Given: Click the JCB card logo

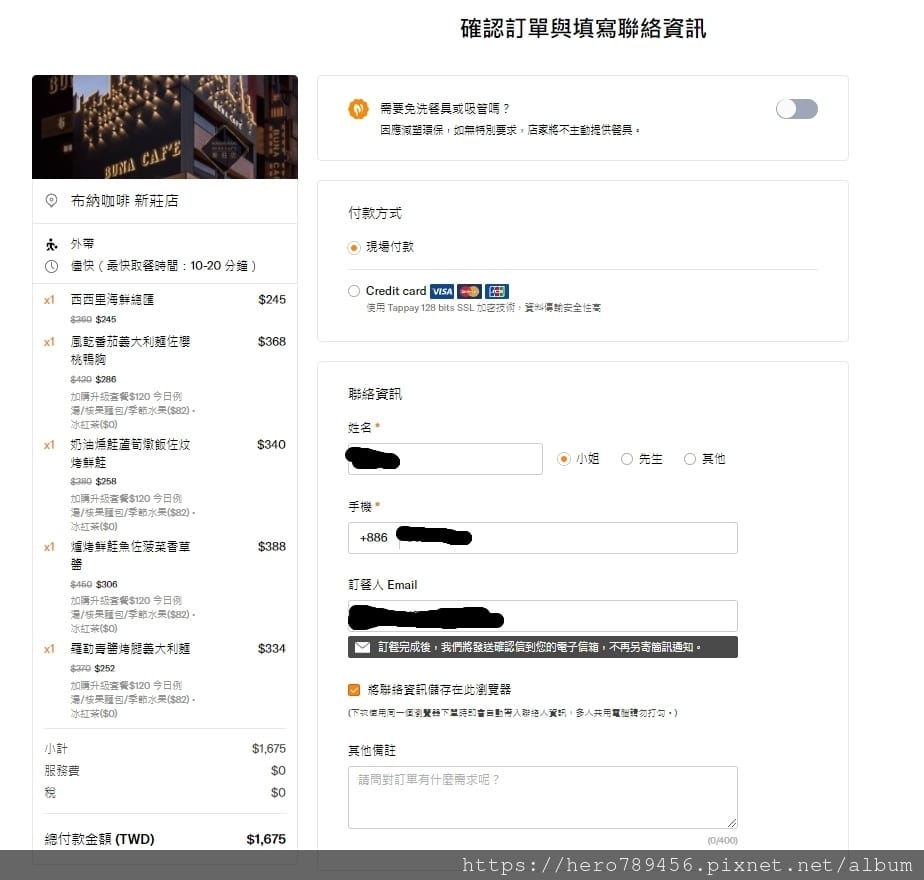Looking at the screenshot, I should coord(497,291).
